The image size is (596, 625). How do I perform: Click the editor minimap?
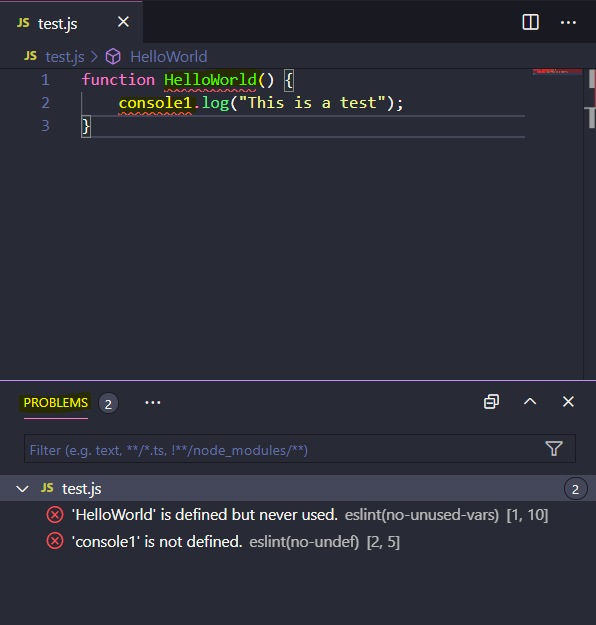pyautogui.click(x=557, y=72)
